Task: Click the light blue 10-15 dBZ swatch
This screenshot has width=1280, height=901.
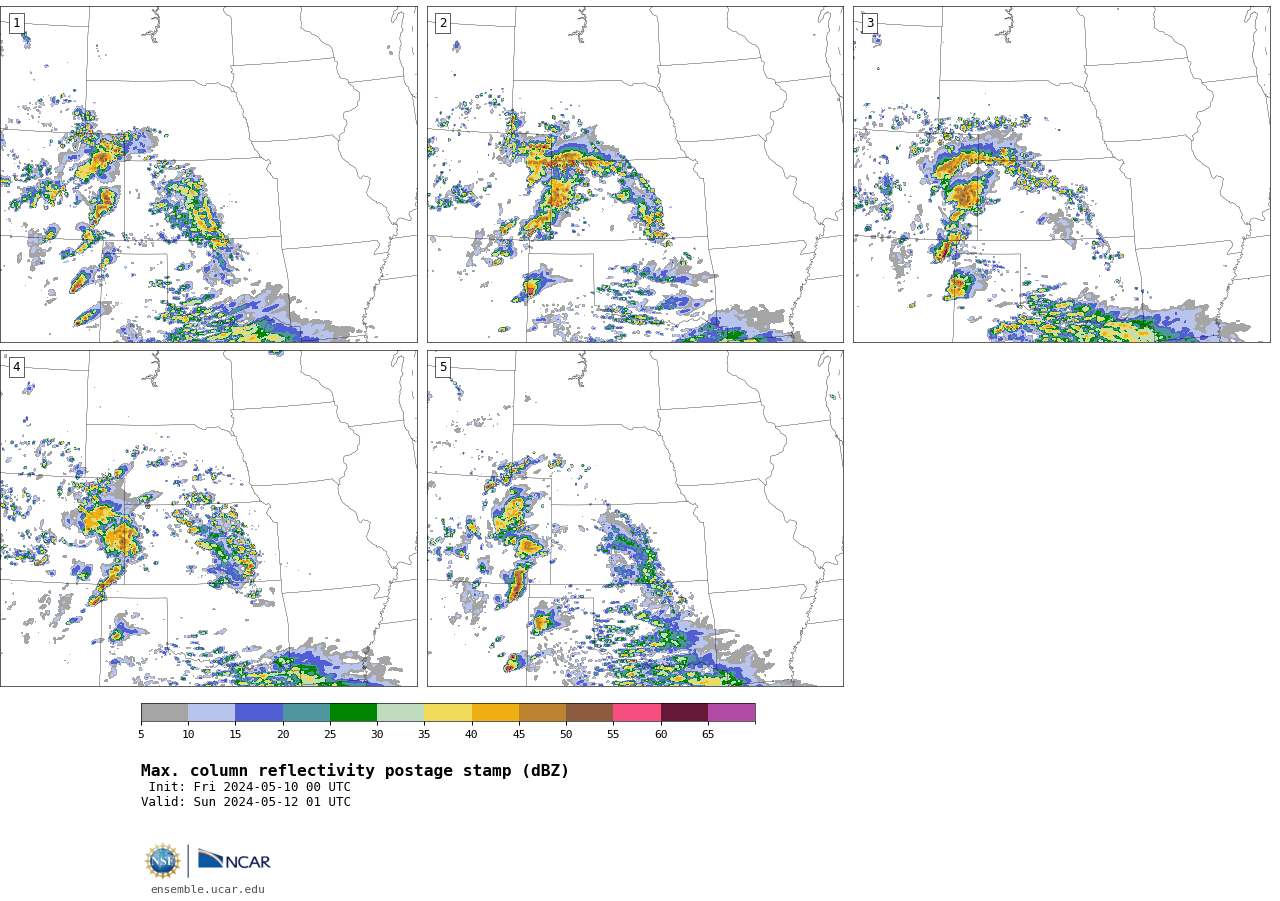Action: (x=212, y=712)
